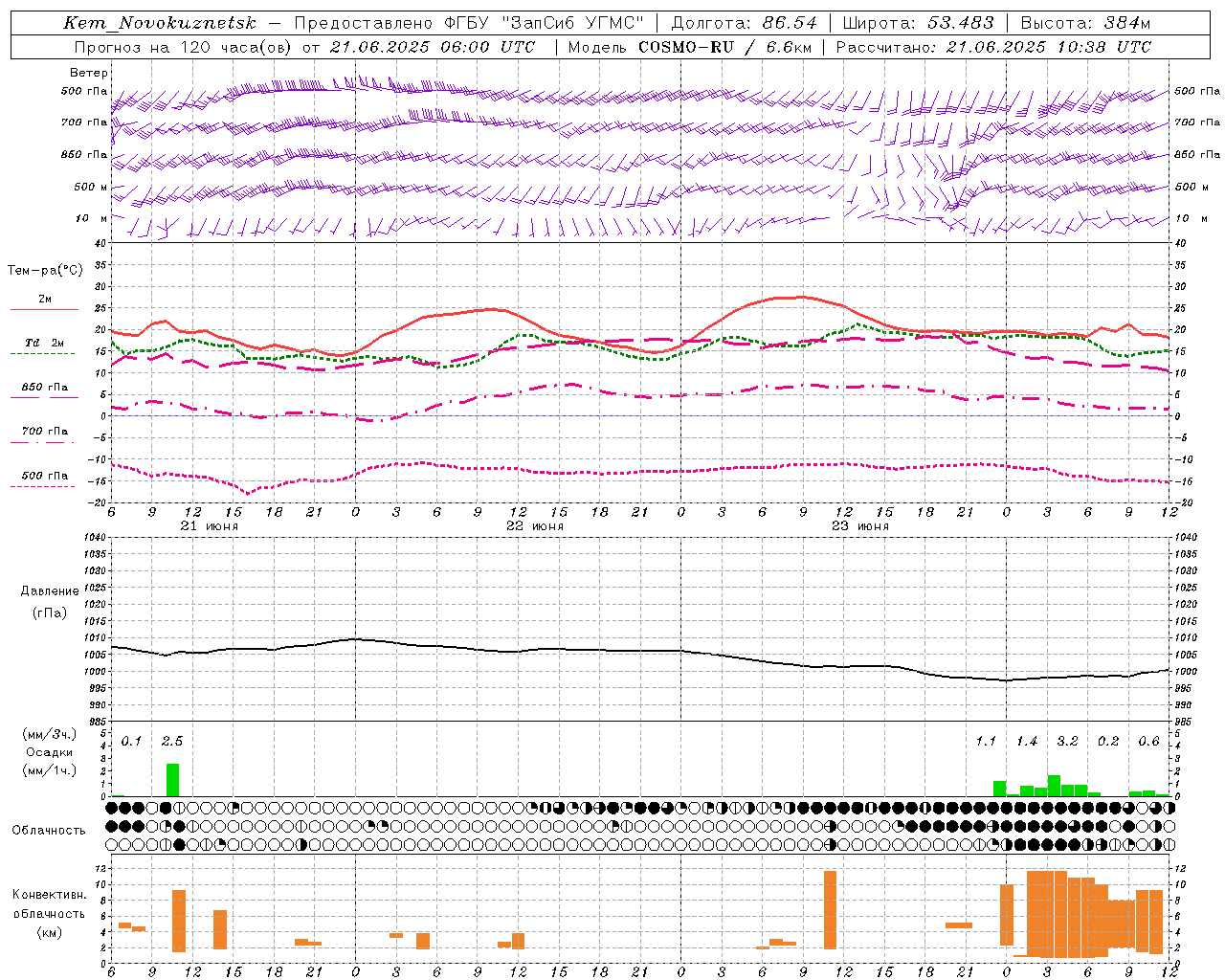Click the 3.2 precipitation total value
The height and width of the screenshot is (980, 1225).
pos(1067,741)
